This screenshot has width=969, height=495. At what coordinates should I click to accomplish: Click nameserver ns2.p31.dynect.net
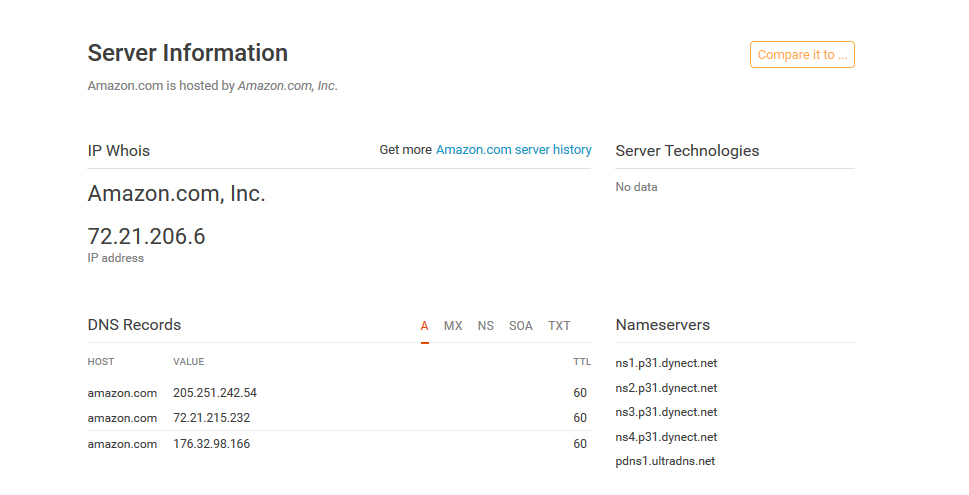[x=666, y=388]
